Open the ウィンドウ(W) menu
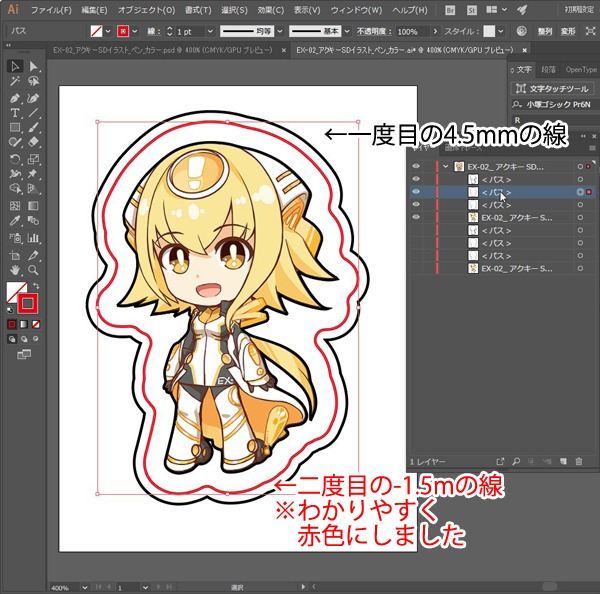 [356, 10]
